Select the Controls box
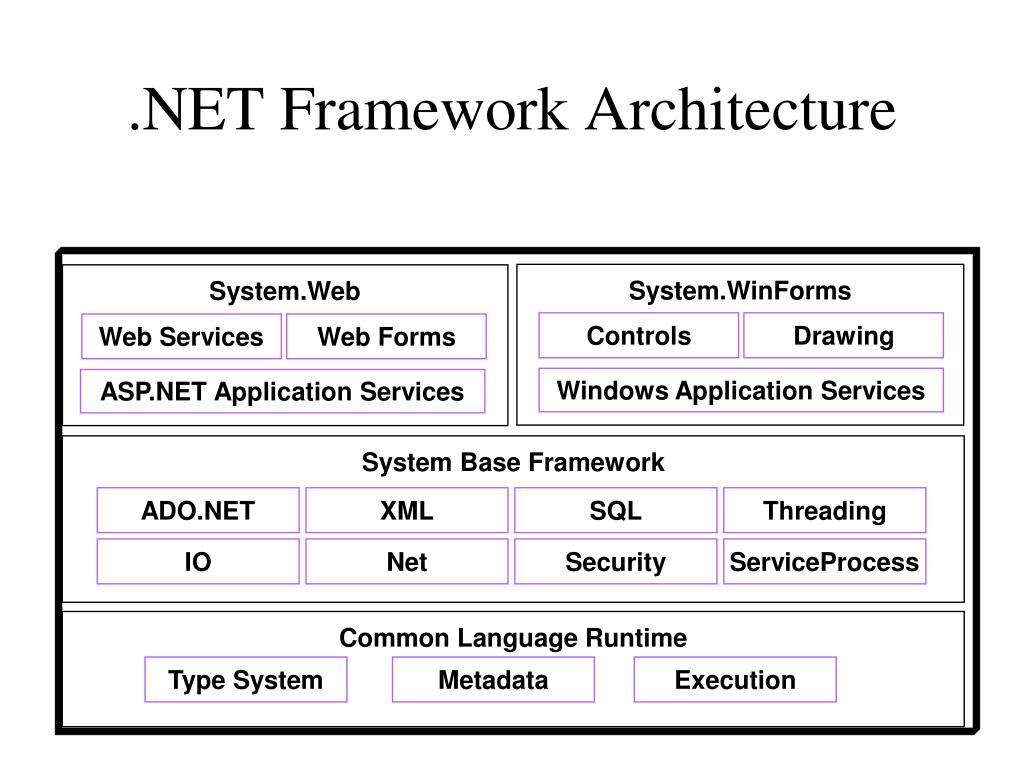 tap(639, 336)
